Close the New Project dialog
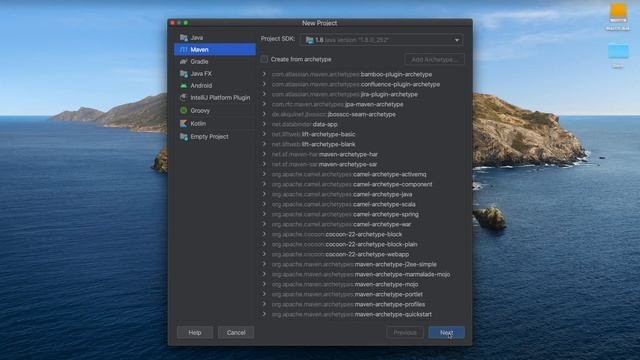640x360 pixels. point(172,23)
